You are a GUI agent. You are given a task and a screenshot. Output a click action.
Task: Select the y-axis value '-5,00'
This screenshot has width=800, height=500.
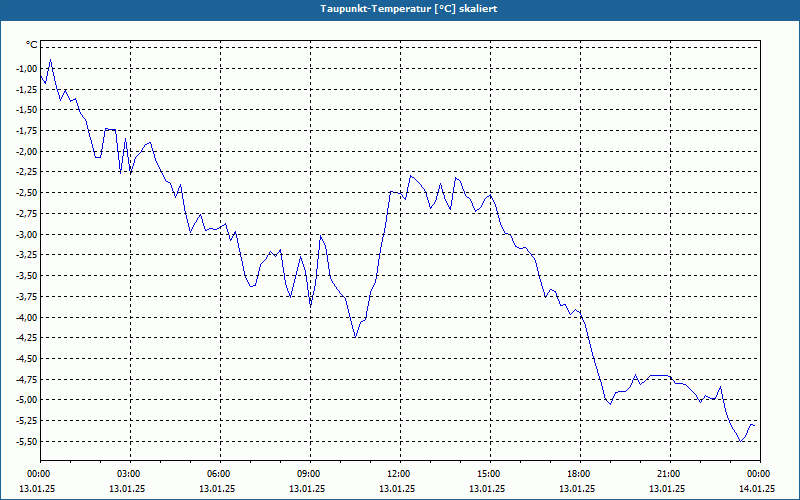[27, 399]
